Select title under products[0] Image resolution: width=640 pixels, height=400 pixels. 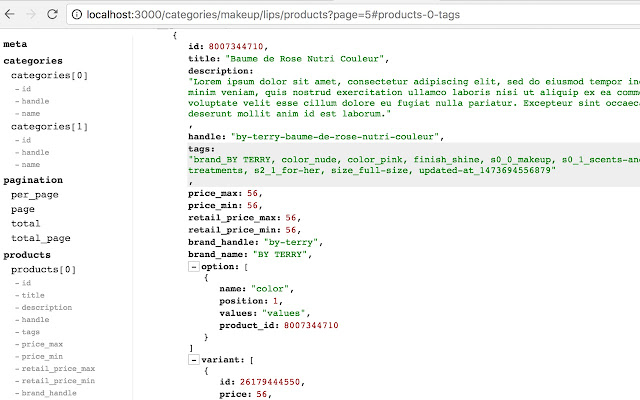tap(33, 295)
